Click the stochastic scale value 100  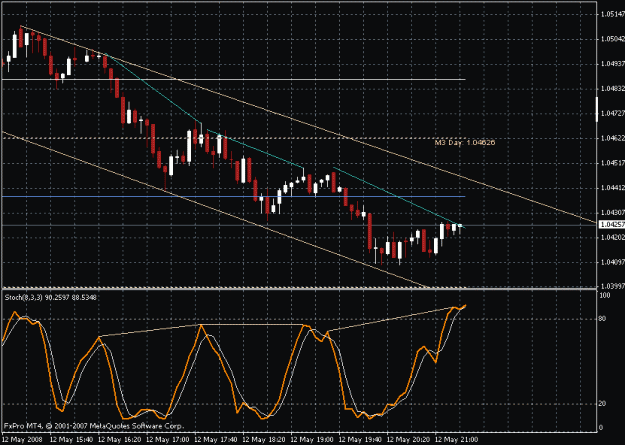[605, 295]
